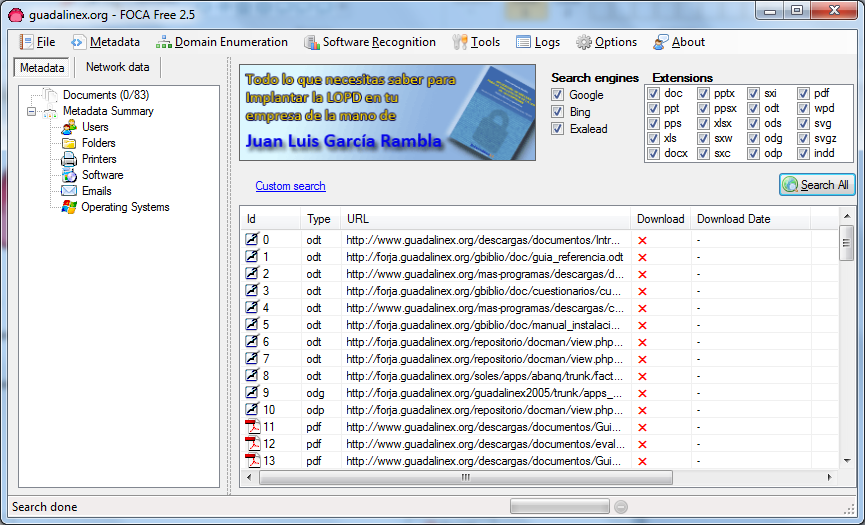Click the Search All button
Viewport: 865px width, 525px height.
pos(818,185)
